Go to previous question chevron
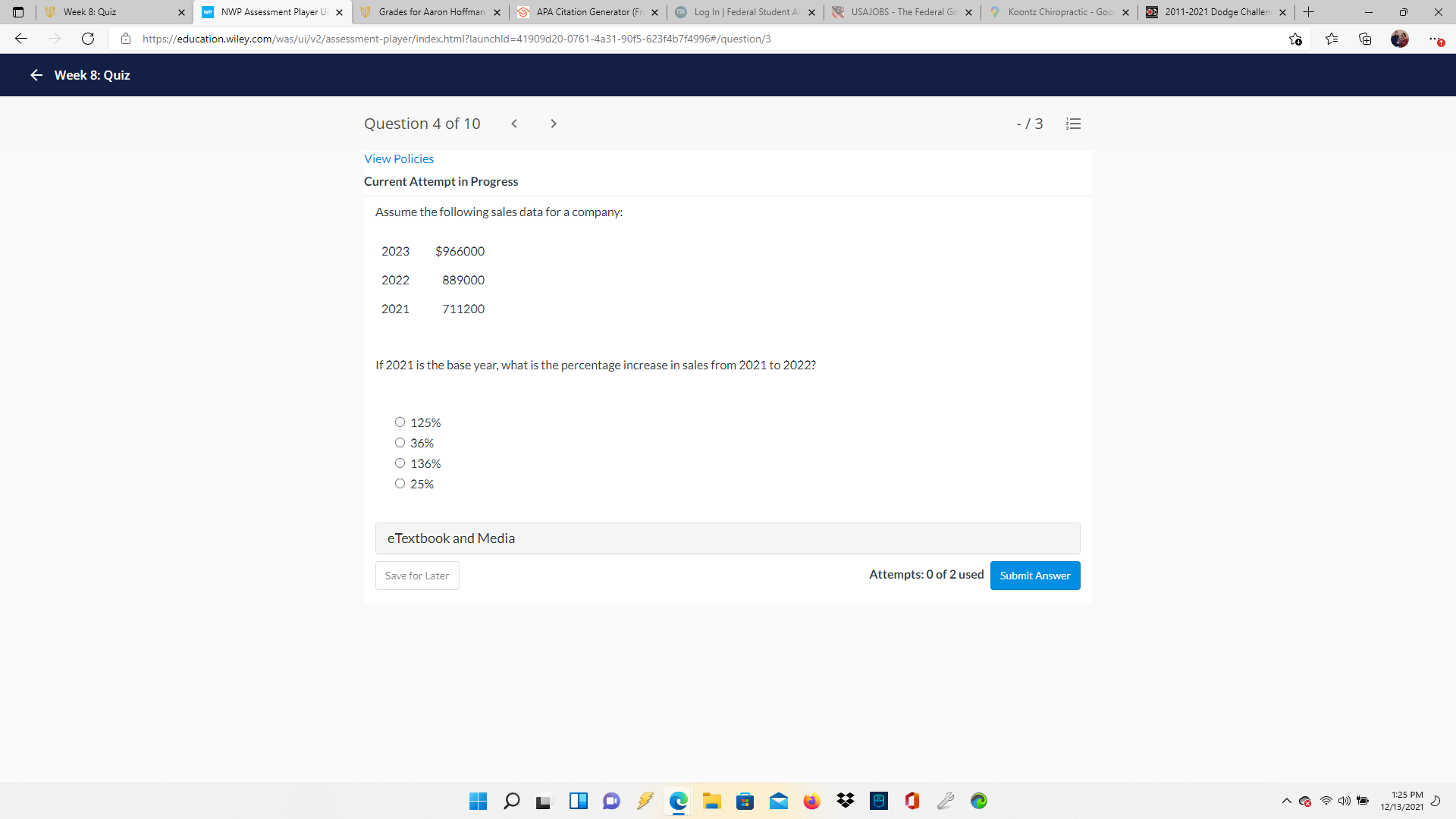The width and height of the screenshot is (1456, 819). click(514, 124)
